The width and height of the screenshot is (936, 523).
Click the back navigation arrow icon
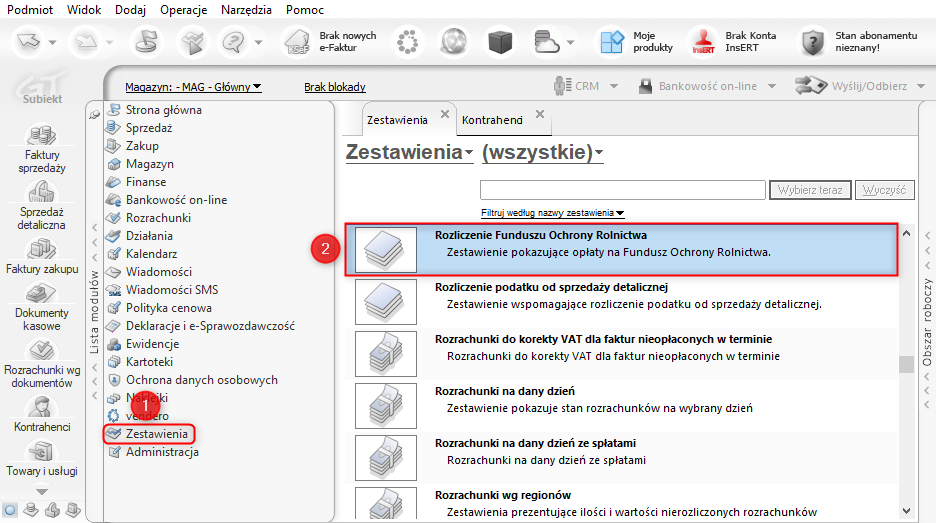[29, 42]
